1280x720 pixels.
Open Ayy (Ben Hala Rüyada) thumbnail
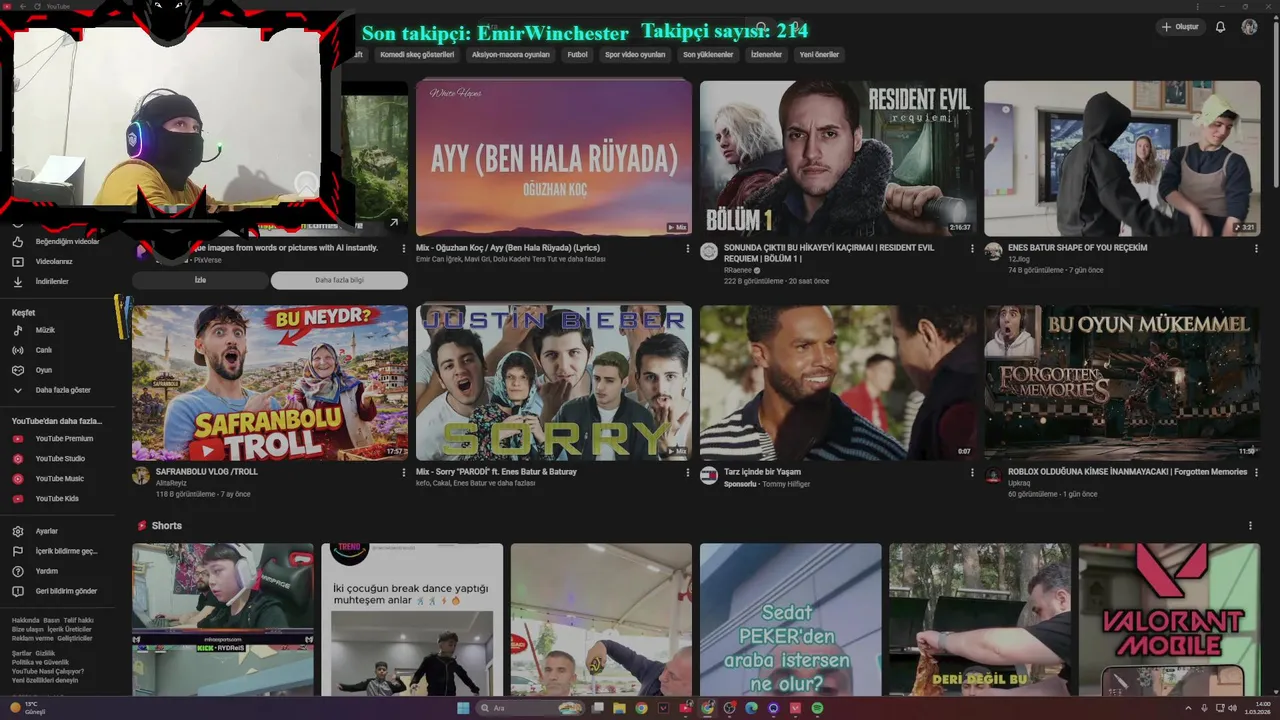click(554, 158)
